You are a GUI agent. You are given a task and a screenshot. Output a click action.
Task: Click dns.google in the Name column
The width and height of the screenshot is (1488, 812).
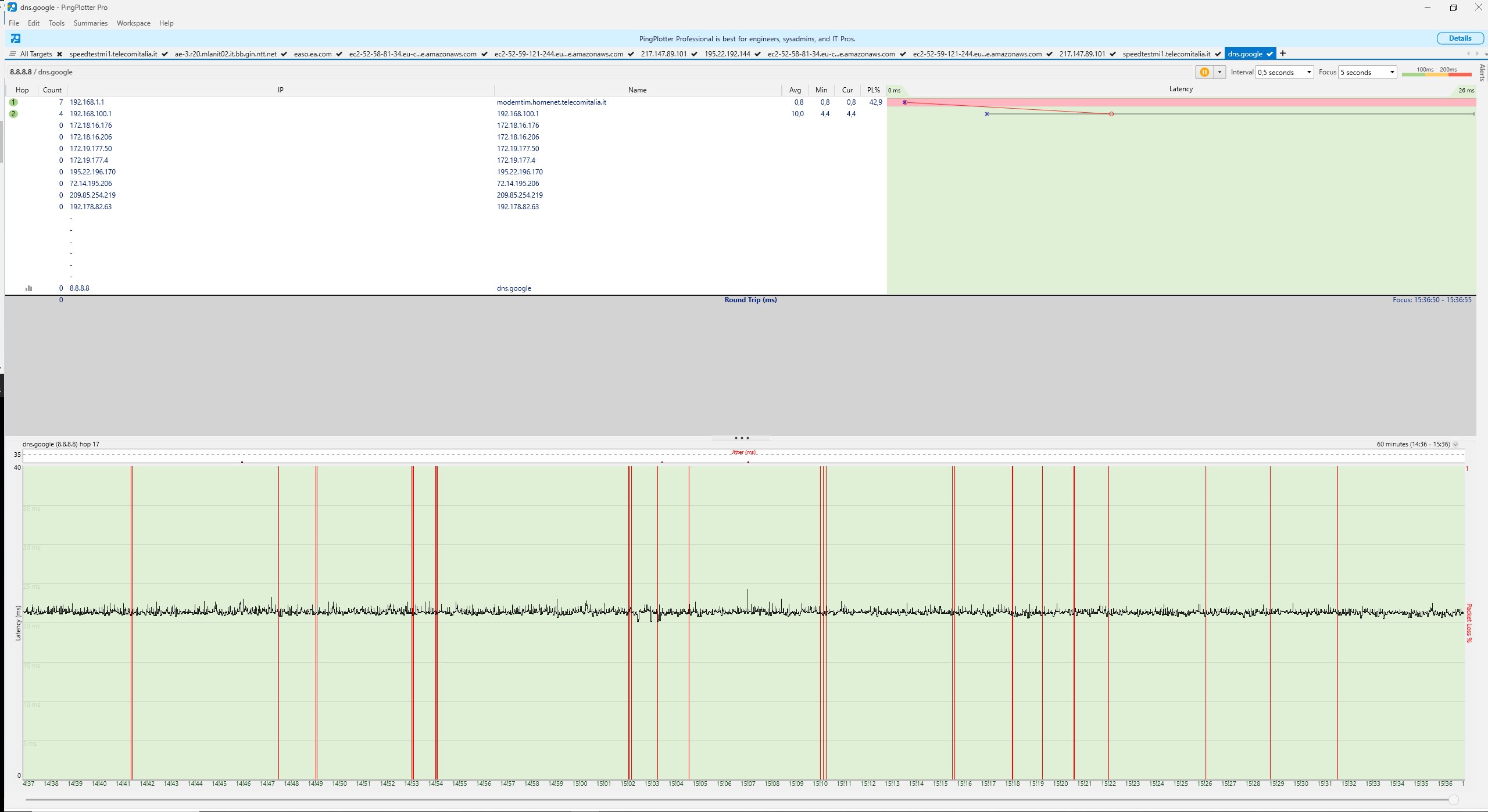(x=514, y=288)
